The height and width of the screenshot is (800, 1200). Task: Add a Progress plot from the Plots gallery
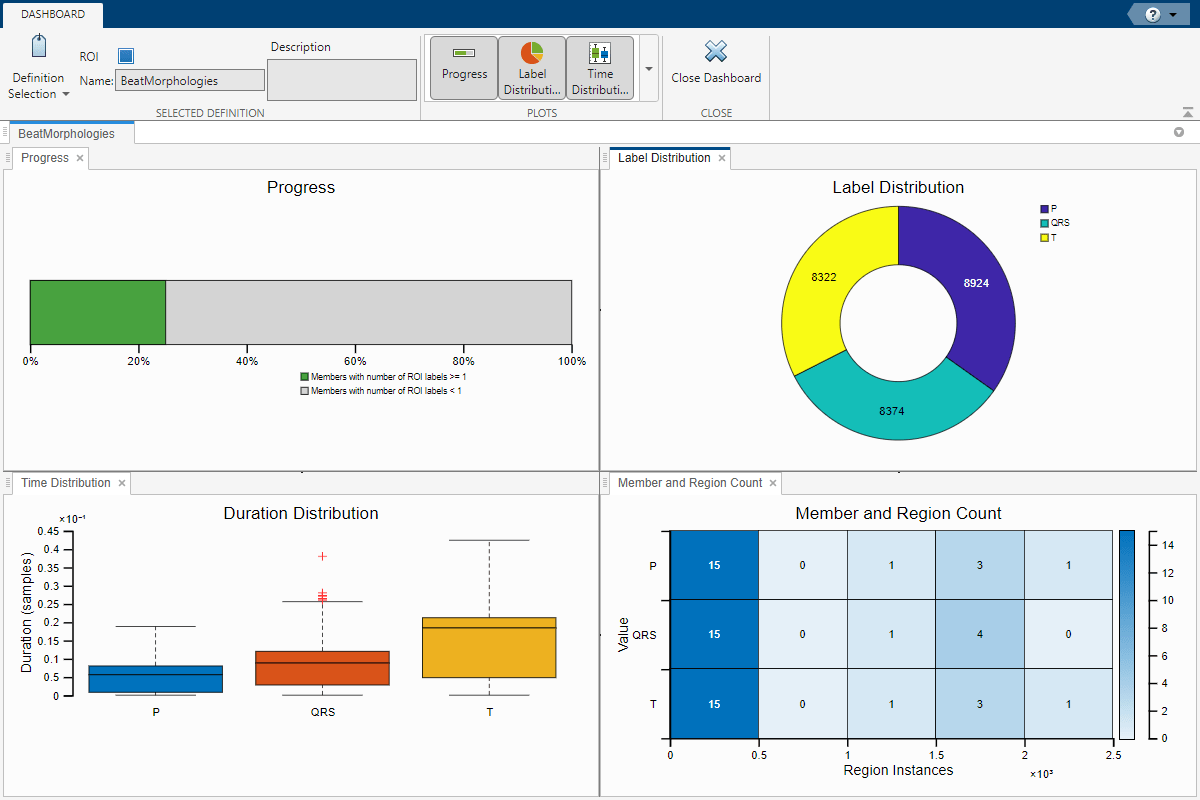click(463, 66)
